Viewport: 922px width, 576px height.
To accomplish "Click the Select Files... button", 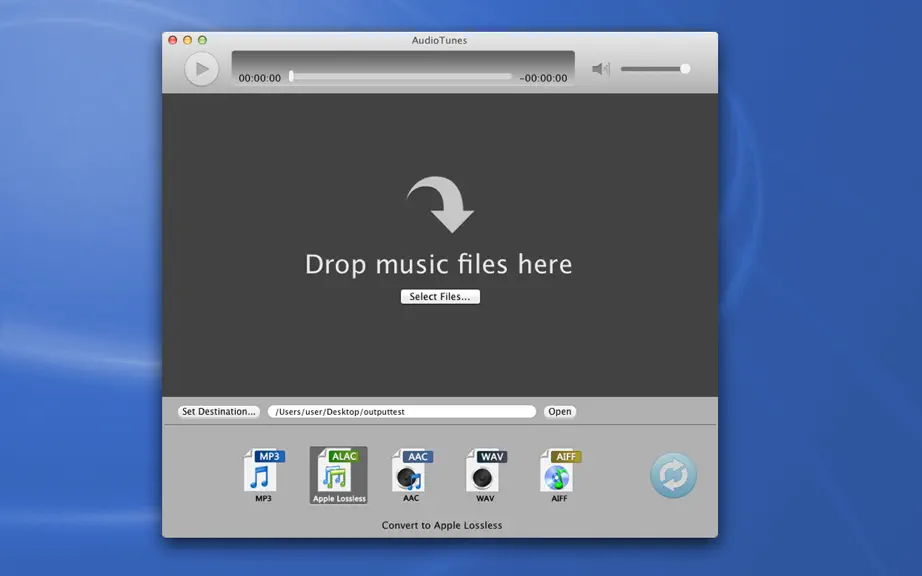I will tap(440, 297).
